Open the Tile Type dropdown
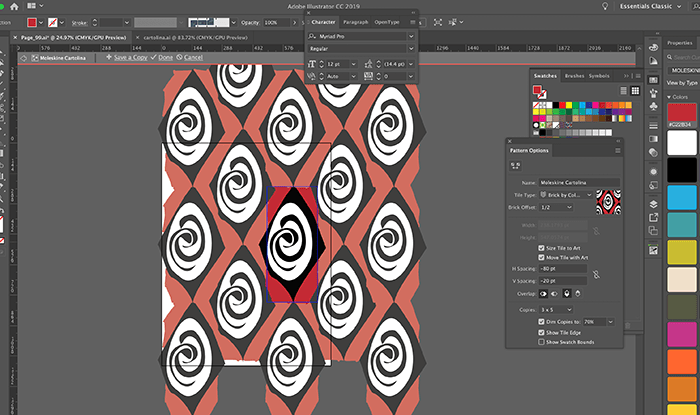This screenshot has width=700, height=415. tap(566, 195)
